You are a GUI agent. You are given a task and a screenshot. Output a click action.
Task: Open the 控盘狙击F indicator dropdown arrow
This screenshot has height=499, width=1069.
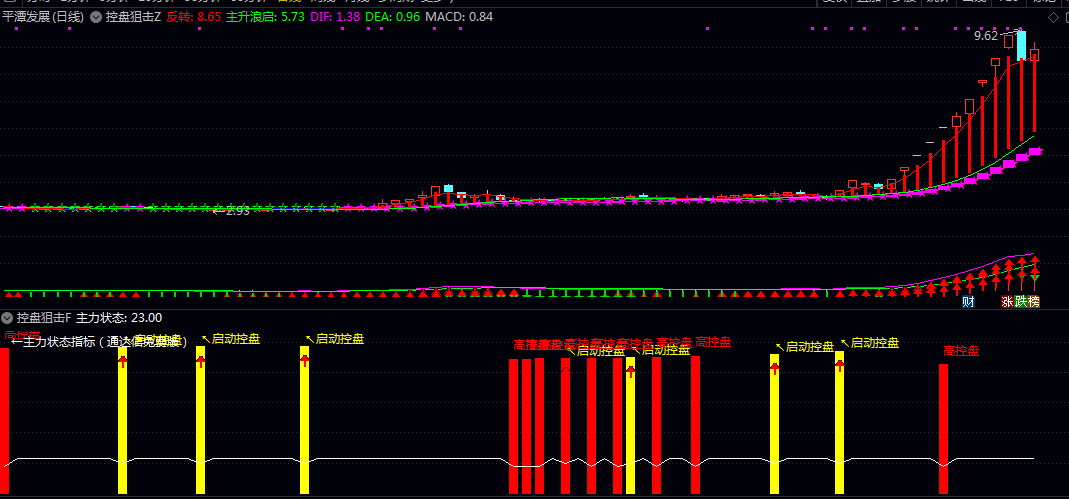tap(7, 318)
